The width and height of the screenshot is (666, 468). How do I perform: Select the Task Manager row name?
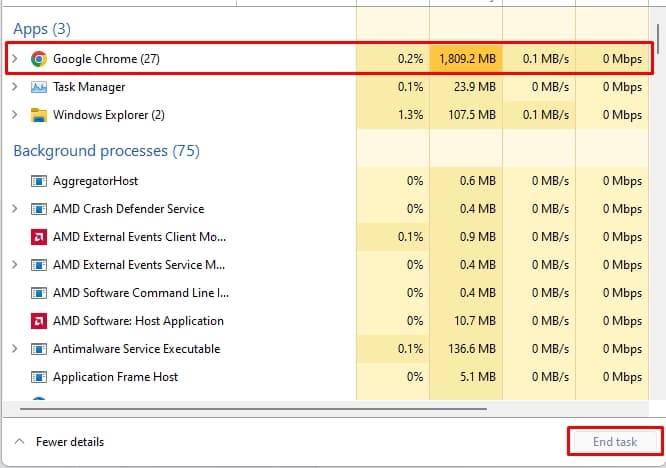click(89, 87)
